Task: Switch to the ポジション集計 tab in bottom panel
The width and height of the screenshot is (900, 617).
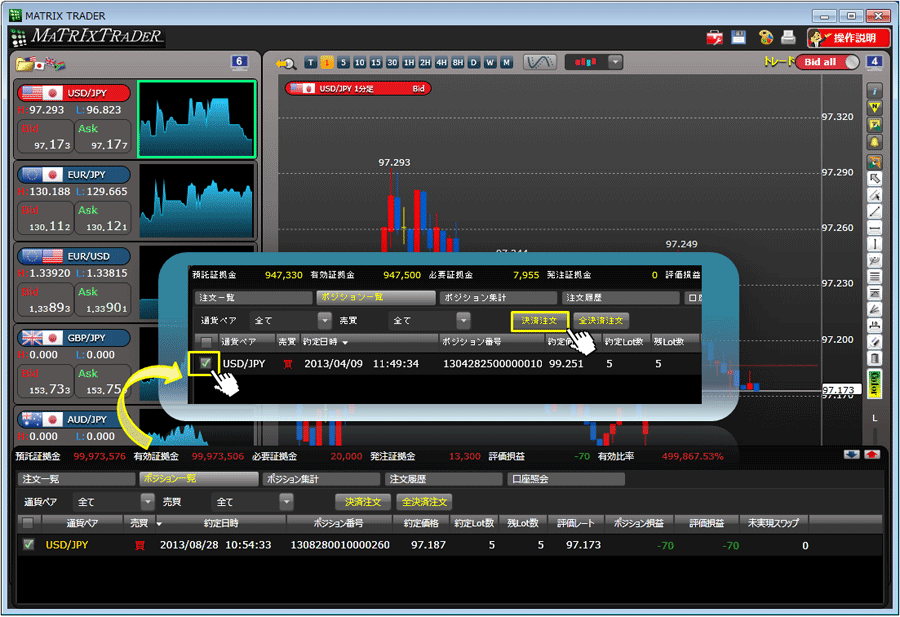Action: click(x=321, y=479)
